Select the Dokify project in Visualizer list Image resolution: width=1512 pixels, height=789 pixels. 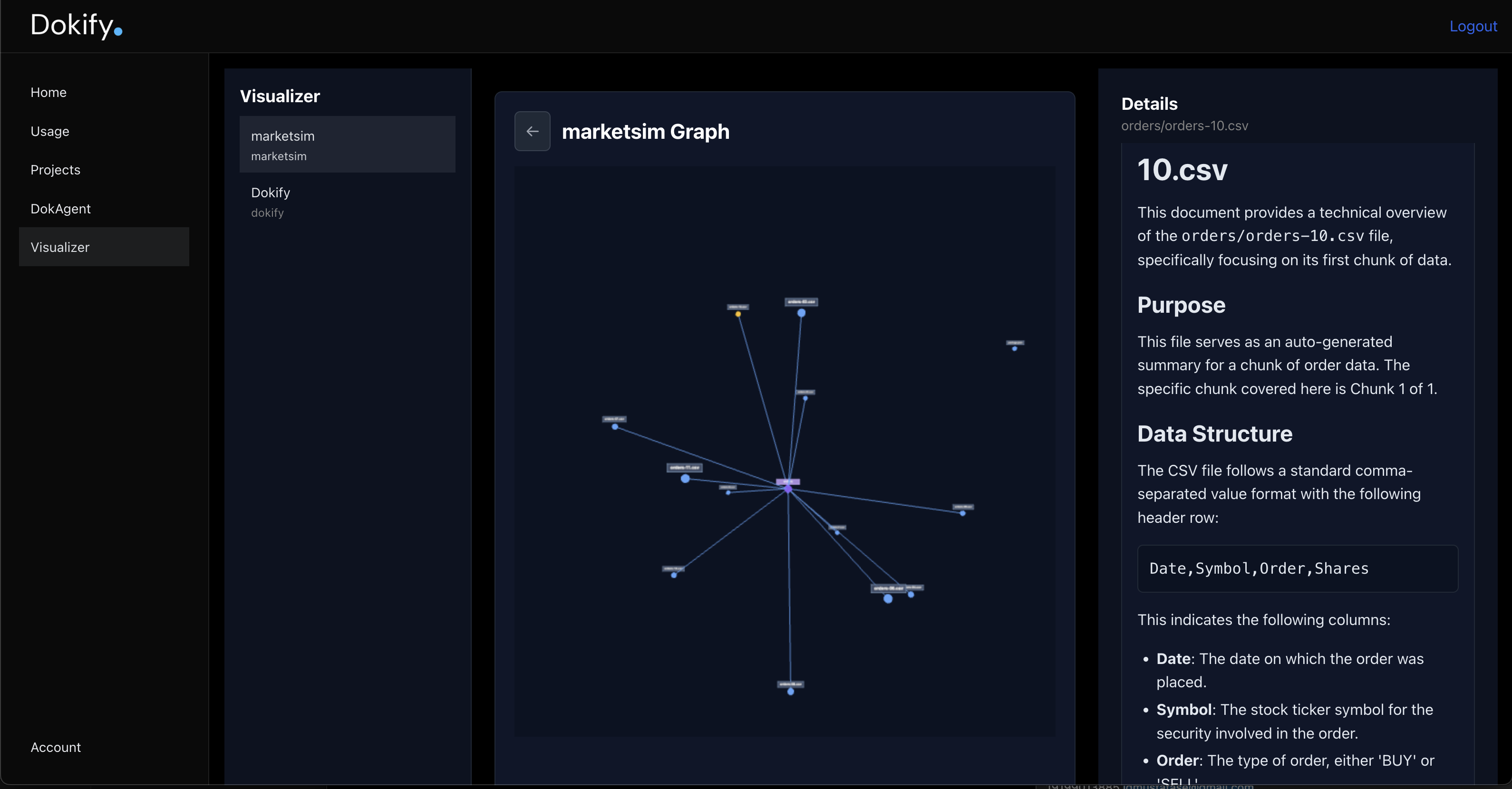(347, 201)
